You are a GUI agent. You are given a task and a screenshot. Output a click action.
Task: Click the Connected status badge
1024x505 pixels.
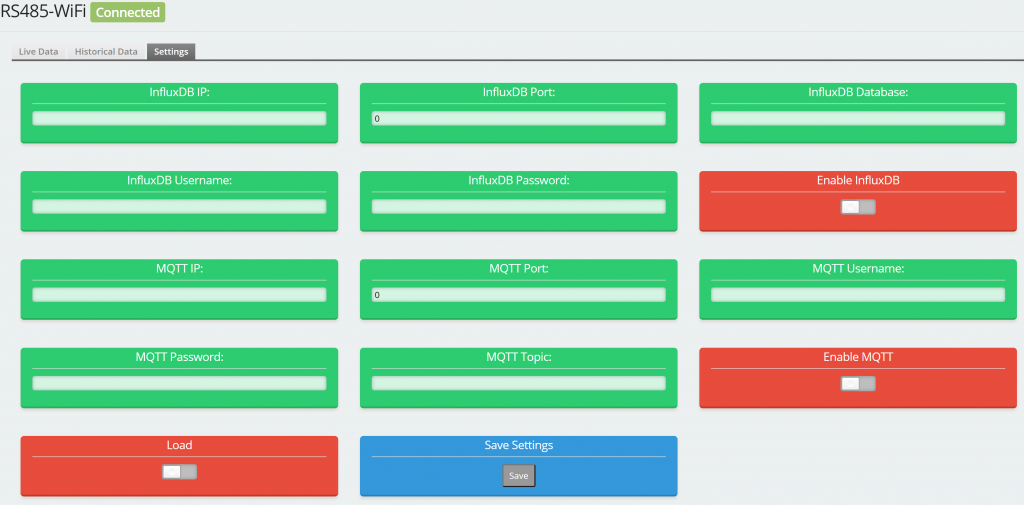coord(127,13)
